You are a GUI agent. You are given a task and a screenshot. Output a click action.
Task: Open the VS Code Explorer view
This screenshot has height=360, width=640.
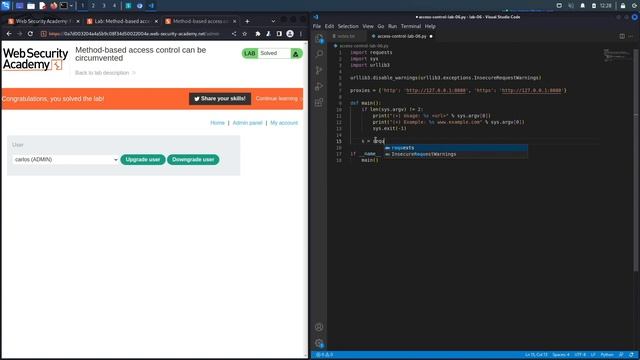click(x=319, y=38)
